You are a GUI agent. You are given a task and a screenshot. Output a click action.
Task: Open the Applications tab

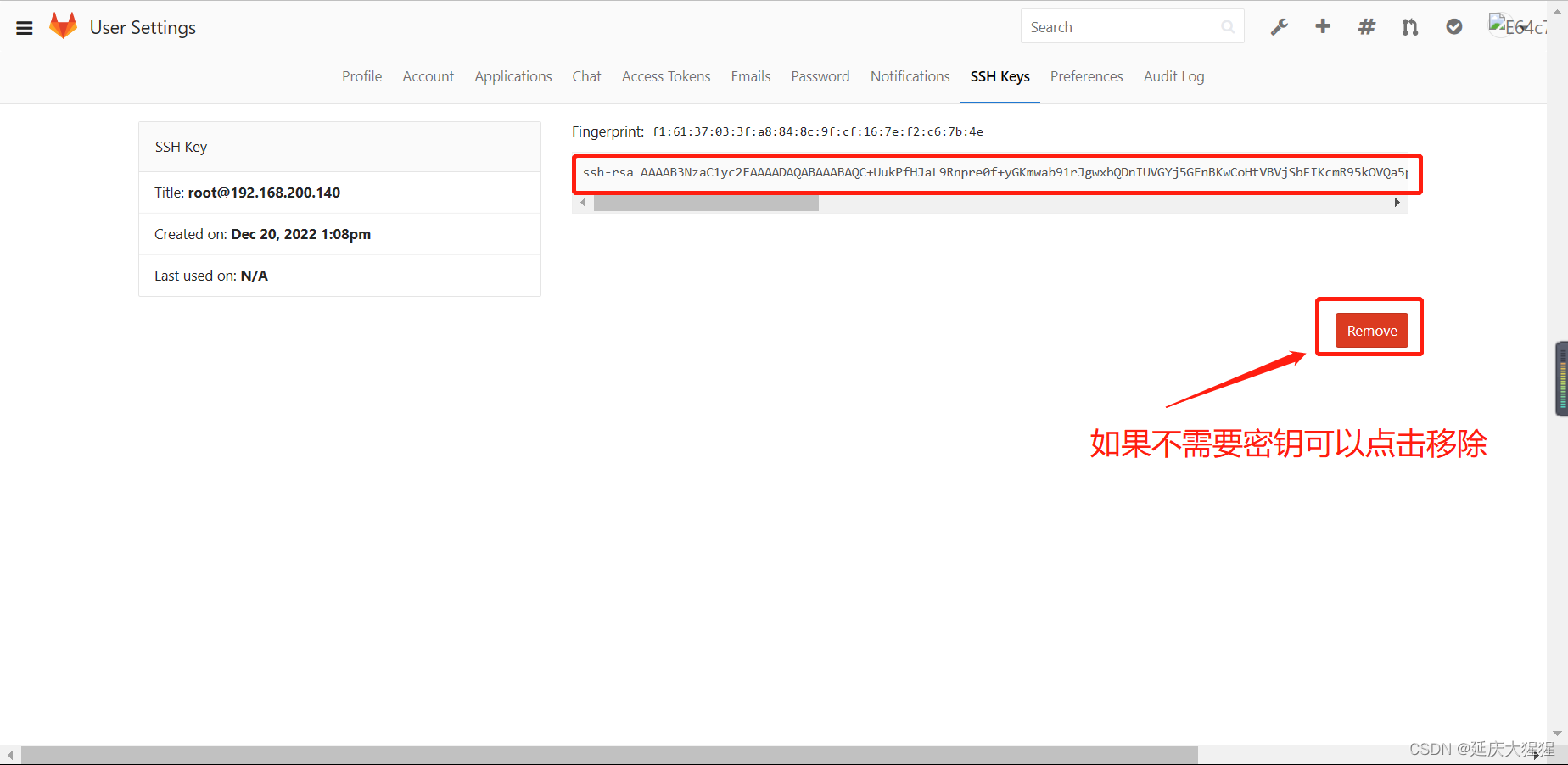click(513, 76)
